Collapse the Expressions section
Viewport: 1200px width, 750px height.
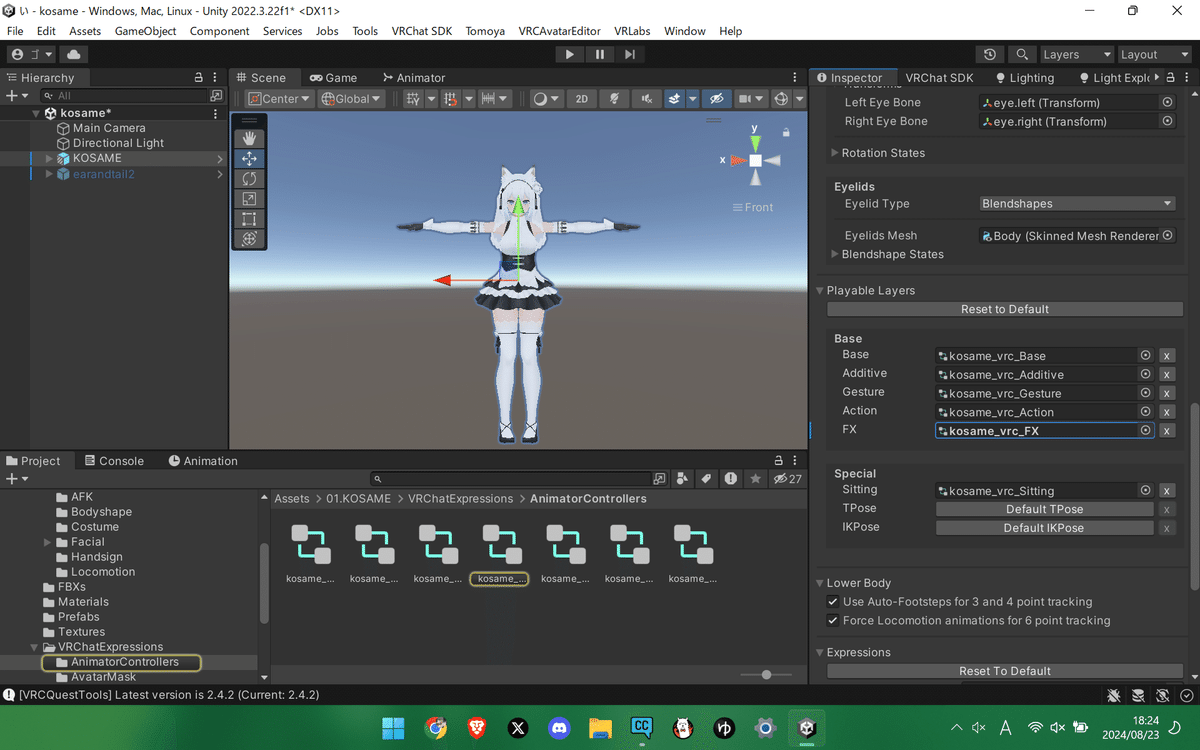(820, 653)
